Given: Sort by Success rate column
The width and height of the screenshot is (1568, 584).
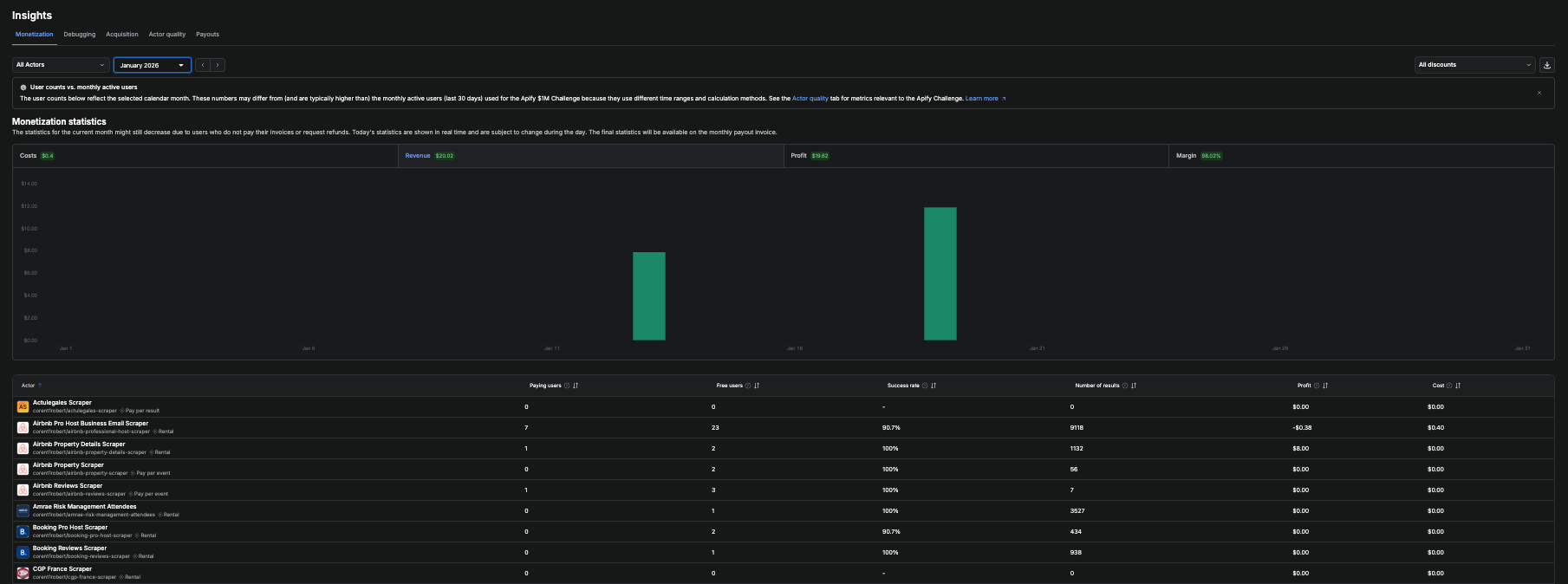Looking at the screenshot, I should click(x=934, y=386).
